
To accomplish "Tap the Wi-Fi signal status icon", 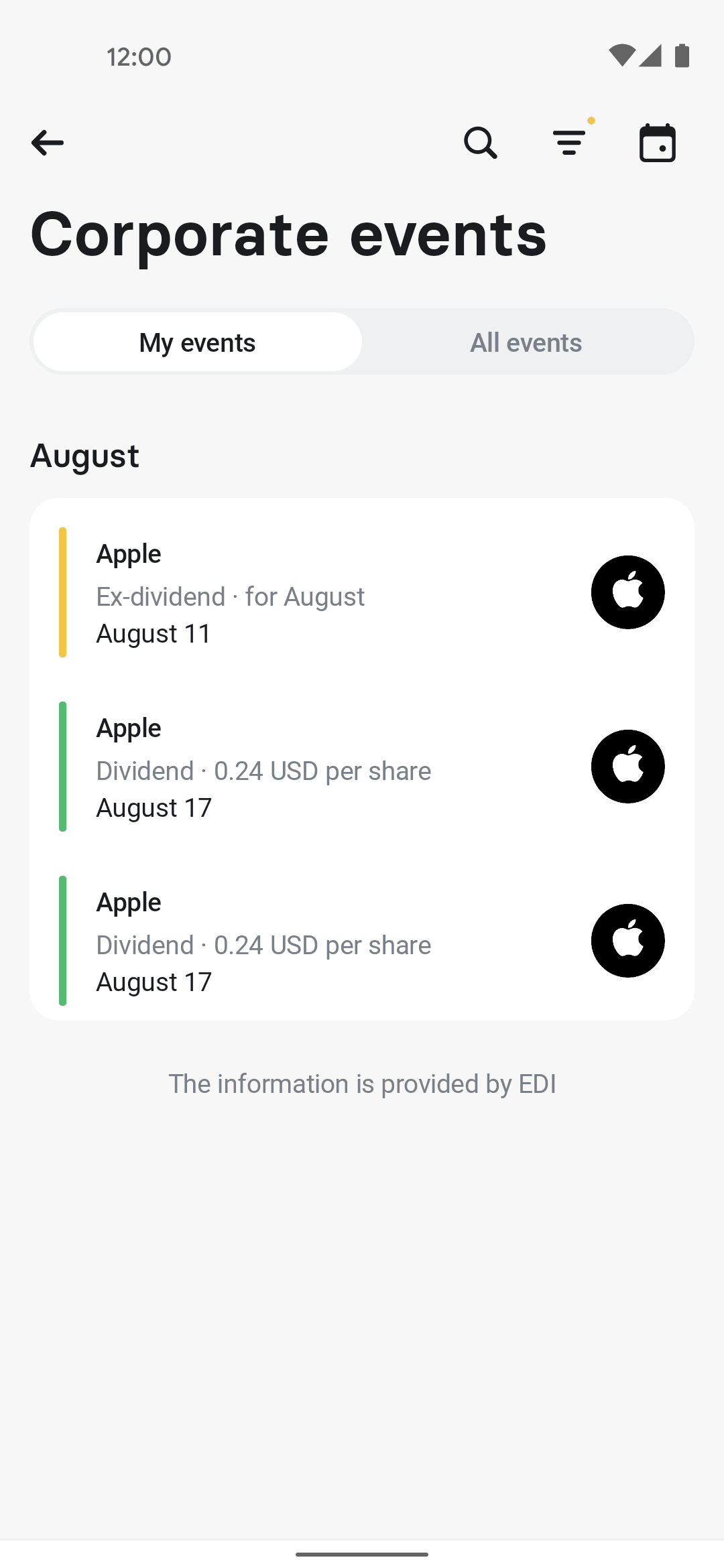I will (x=621, y=56).
